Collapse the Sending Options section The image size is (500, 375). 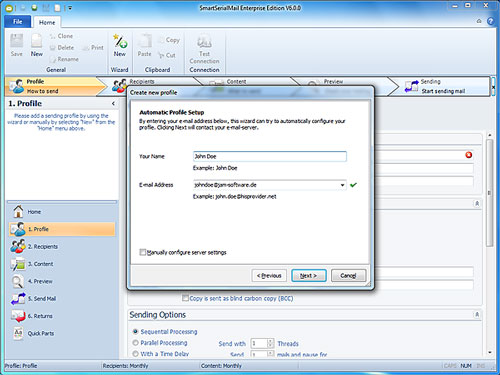(x=477, y=314)
